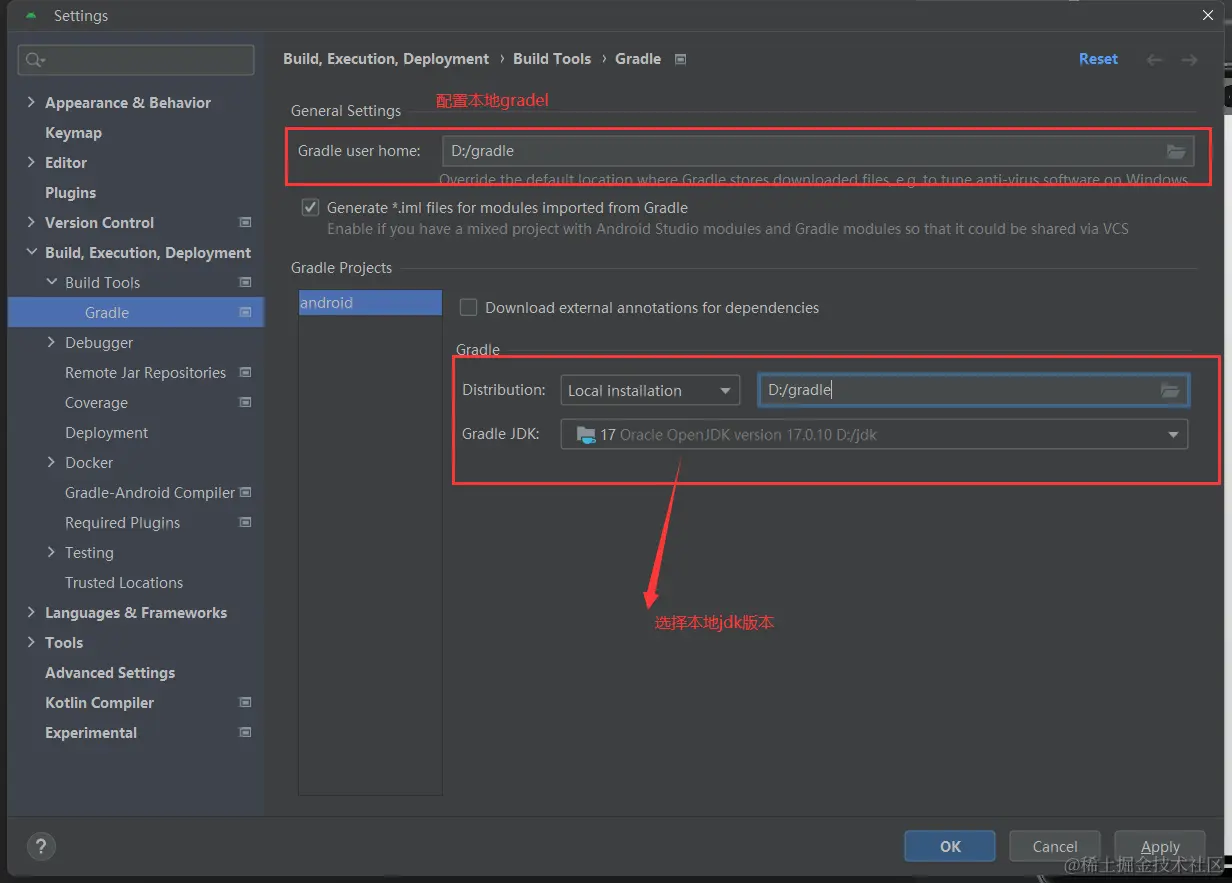Open the Keymap settings page
Viewport: 1232px width, 883px height.
pos(73,132)
